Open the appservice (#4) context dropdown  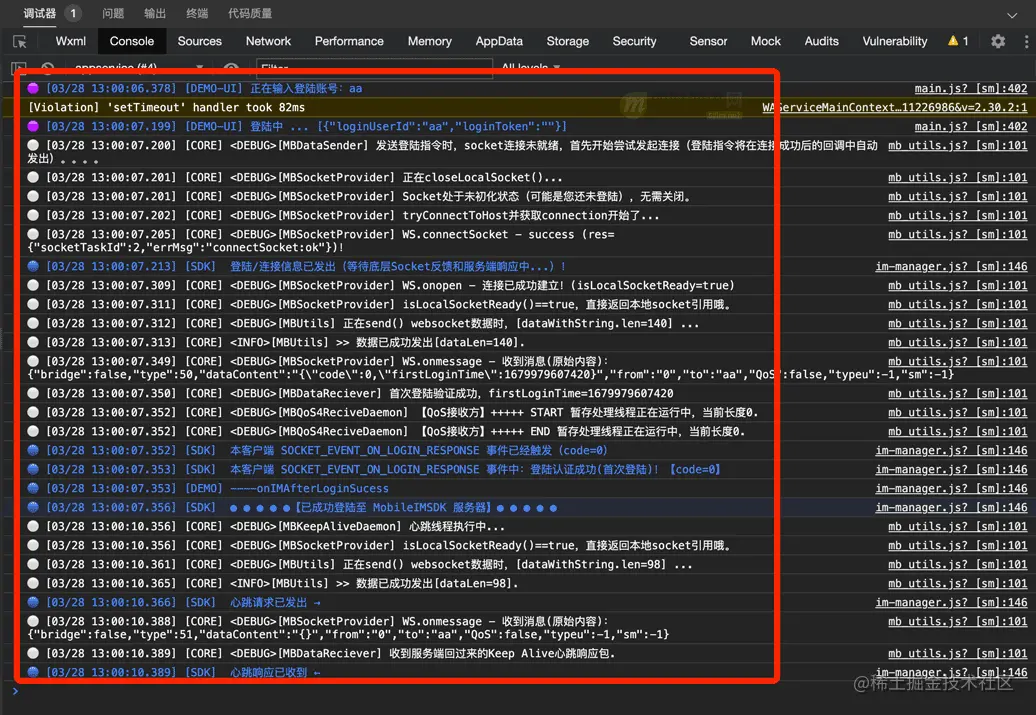[139, 67]
